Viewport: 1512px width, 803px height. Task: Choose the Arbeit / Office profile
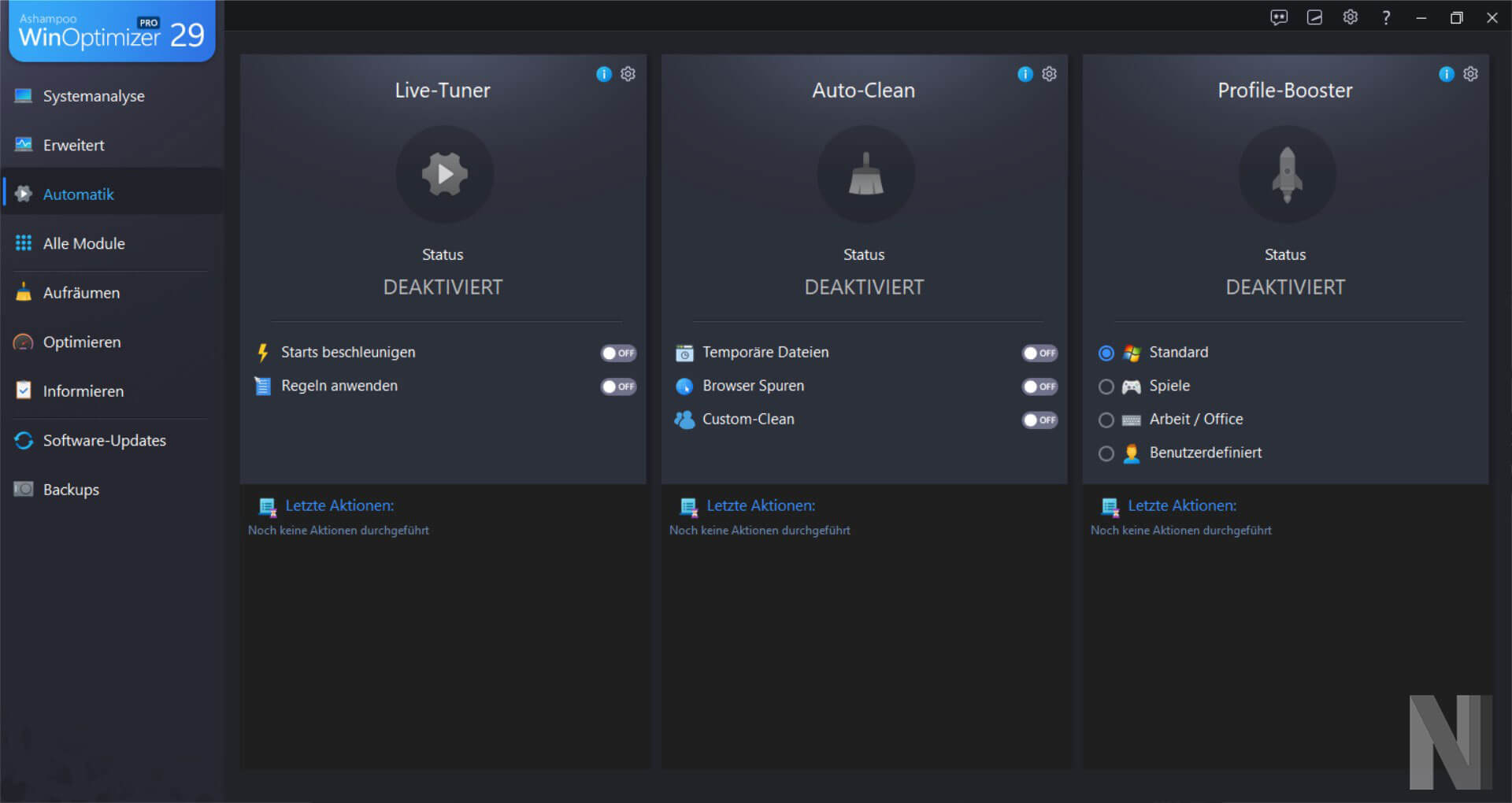pos(1106,420)
